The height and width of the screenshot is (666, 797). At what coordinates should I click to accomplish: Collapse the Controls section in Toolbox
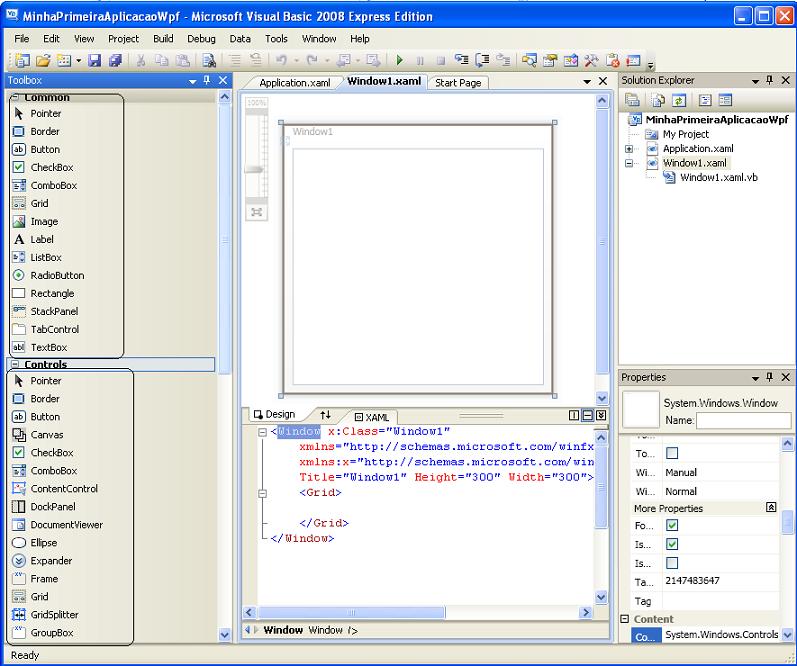coord(15,364)
